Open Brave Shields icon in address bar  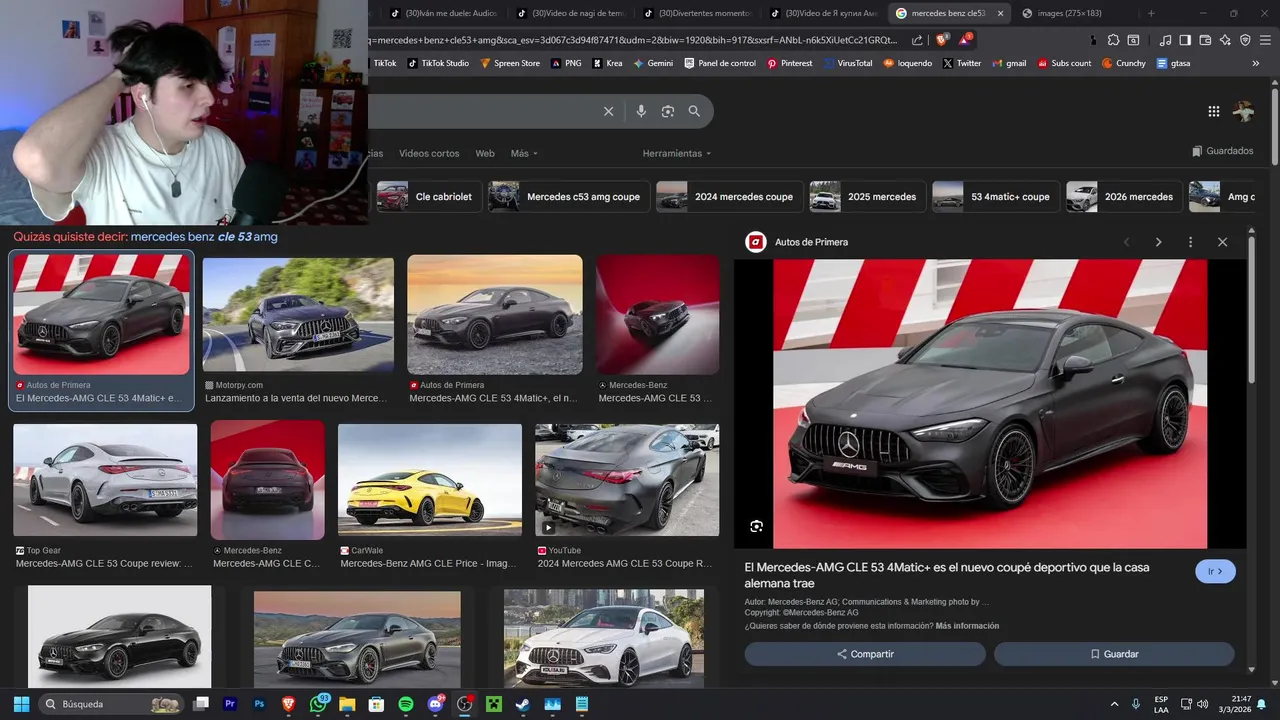[x=942, y=40]
